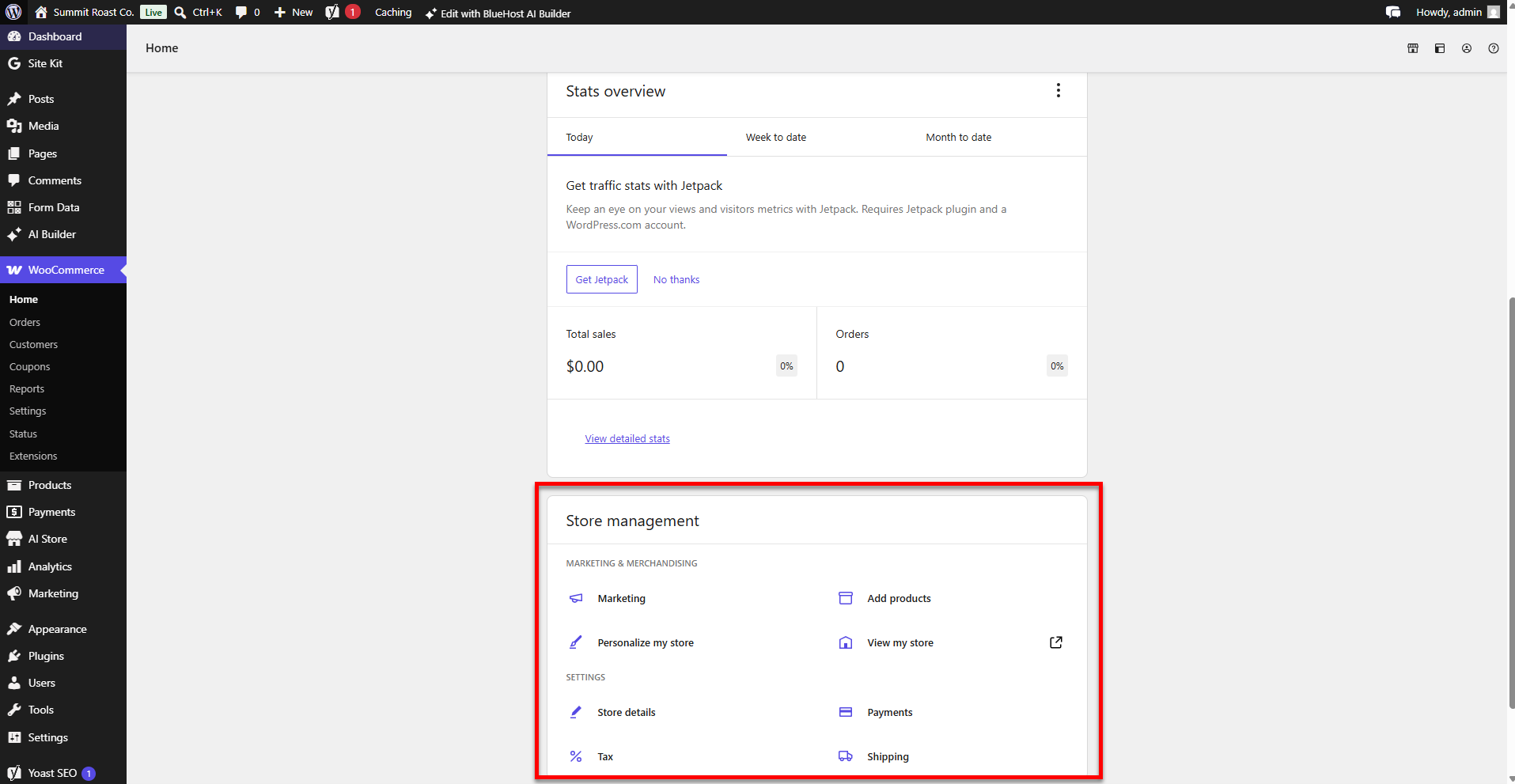Image resolution: width=1515 pixels, height=784 pixels.
Task: Open Products in sidebar
Action: coord(63,485)
